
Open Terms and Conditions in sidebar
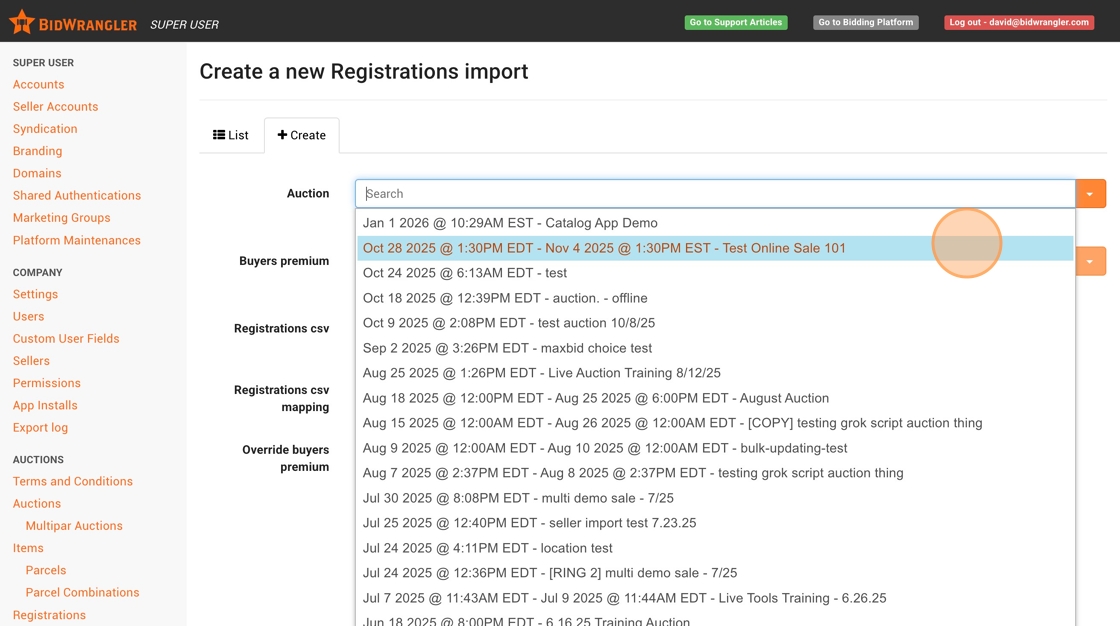(72, 481)
